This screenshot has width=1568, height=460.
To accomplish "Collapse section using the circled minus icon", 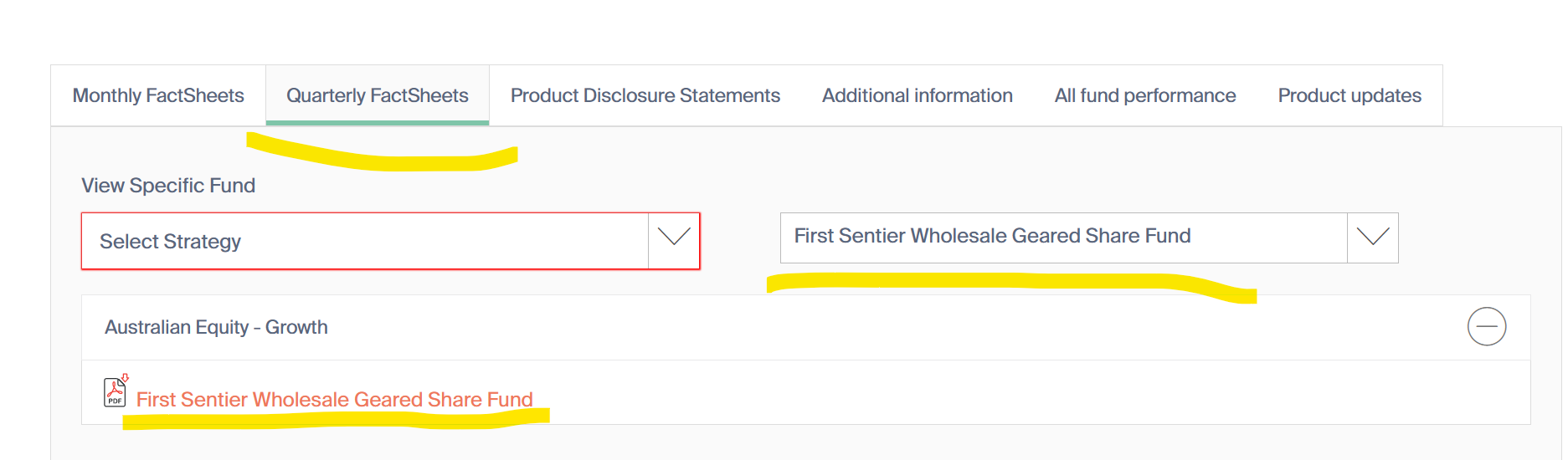I will (1486, 326).
